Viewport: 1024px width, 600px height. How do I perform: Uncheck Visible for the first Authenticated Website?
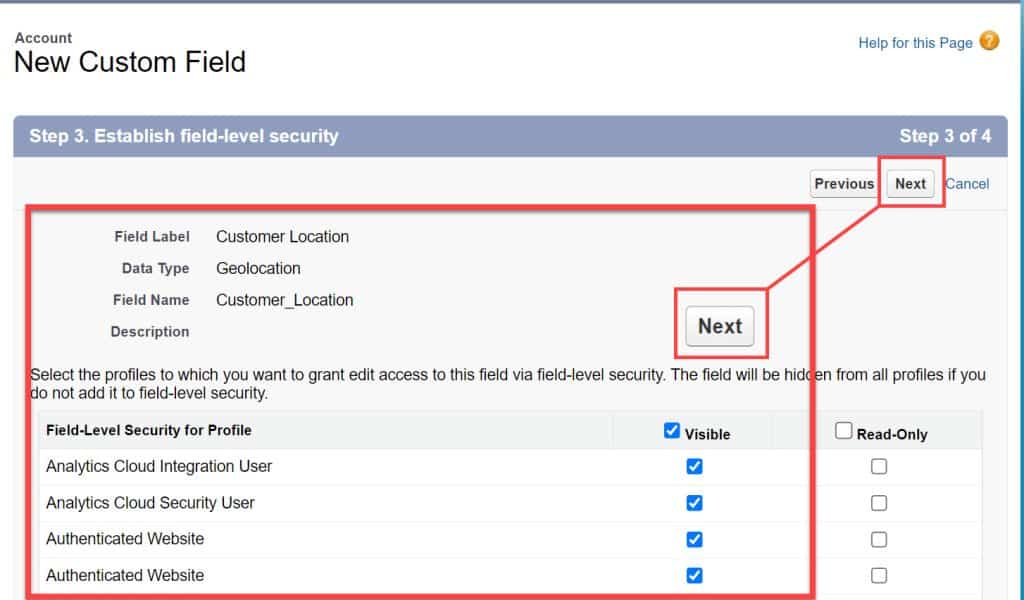(x=694, y=539)
